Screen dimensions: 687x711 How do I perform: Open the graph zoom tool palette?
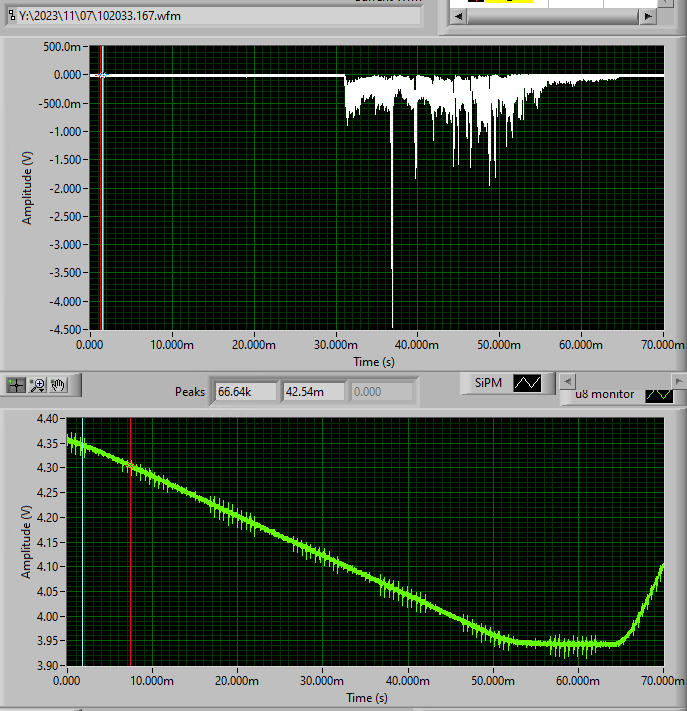point(37,385)
